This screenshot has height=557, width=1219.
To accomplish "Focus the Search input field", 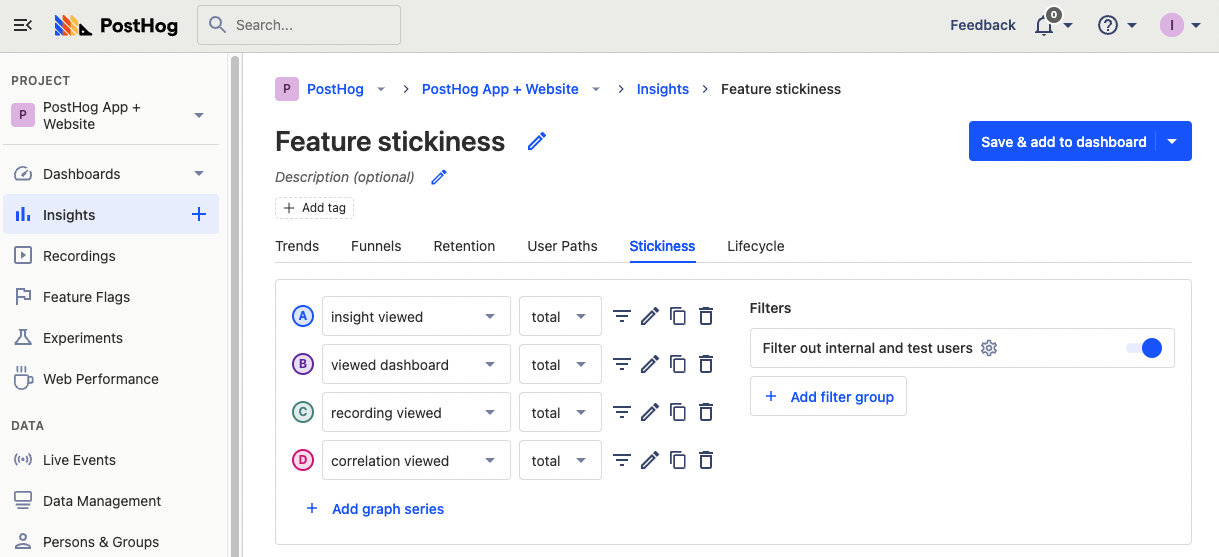I will (x=299, y=25).
